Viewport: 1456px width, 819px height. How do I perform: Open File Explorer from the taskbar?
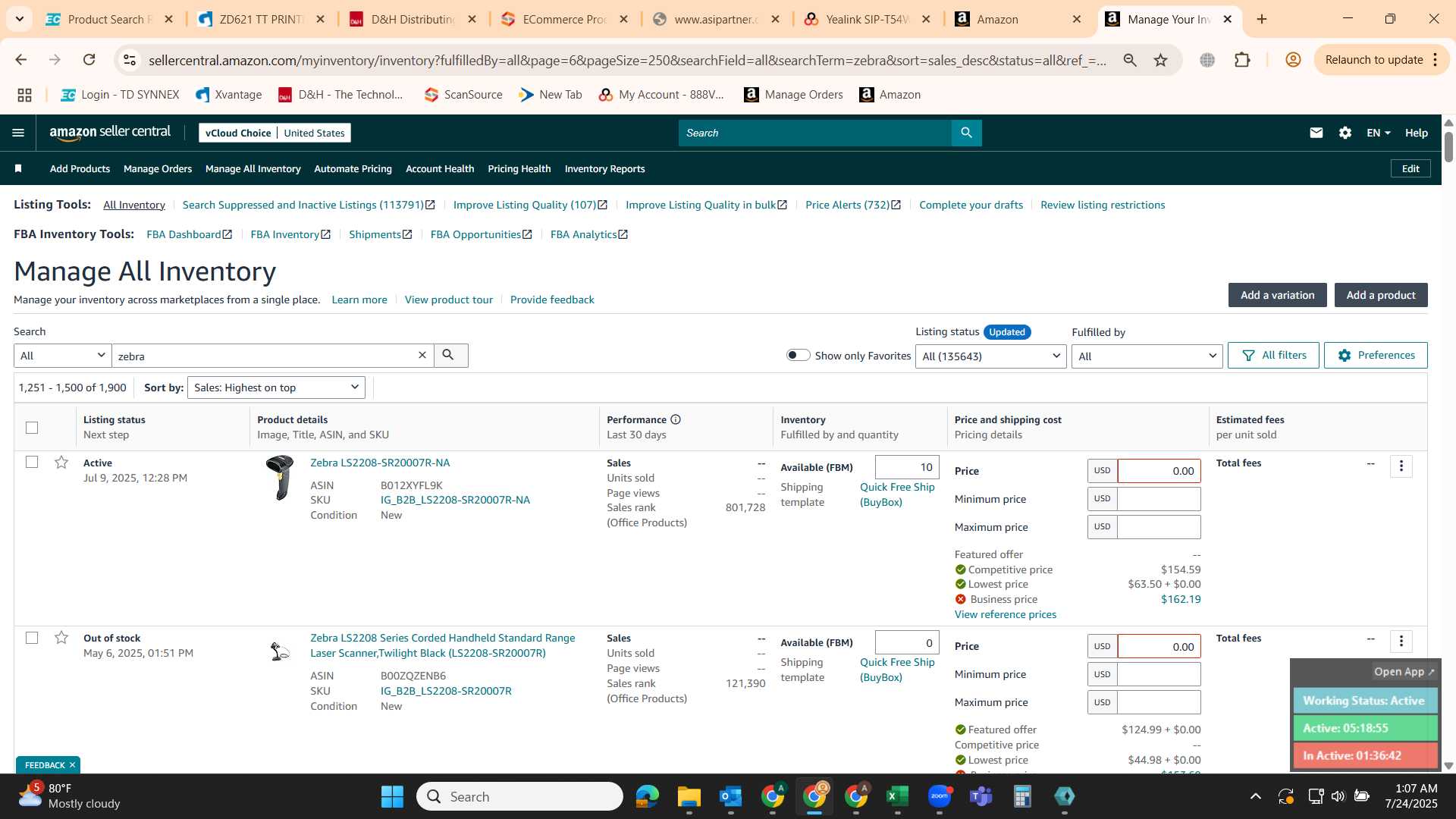[x=689, y=796]
